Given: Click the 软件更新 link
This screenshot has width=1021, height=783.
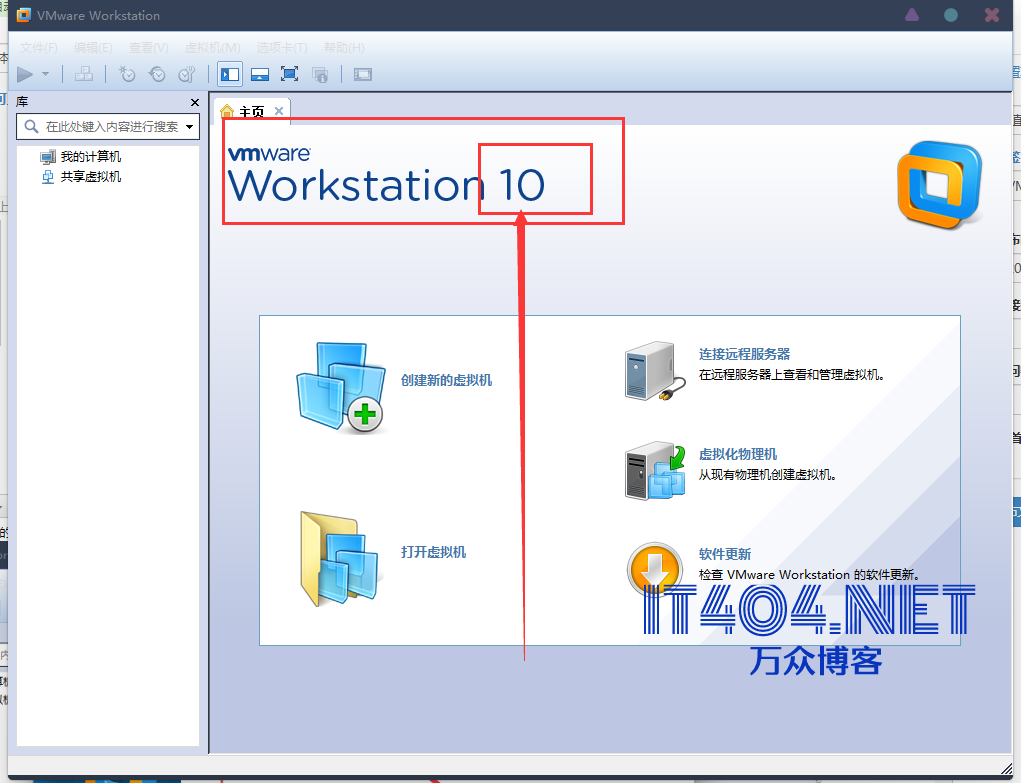Looking at the screenshot, I should 725,554.
